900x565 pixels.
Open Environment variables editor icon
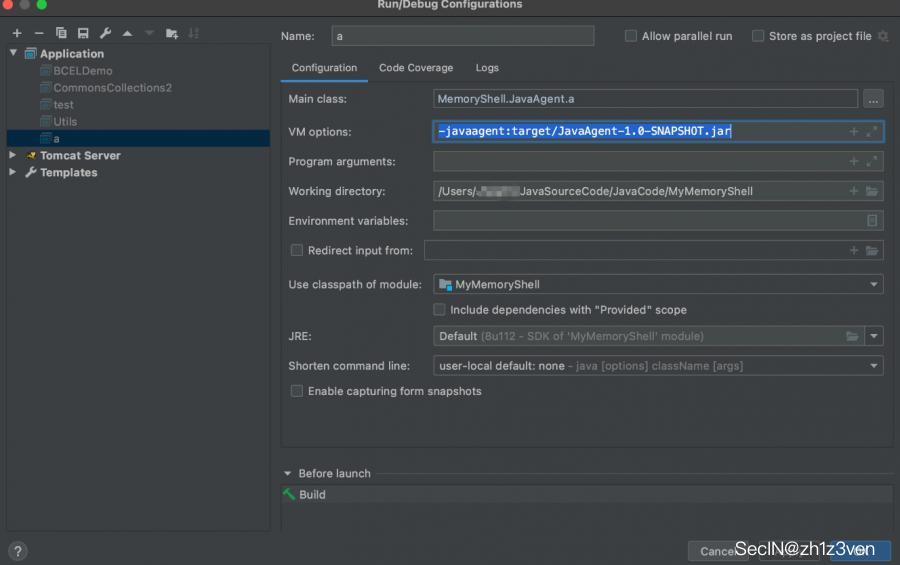click(x=872, y=221)
